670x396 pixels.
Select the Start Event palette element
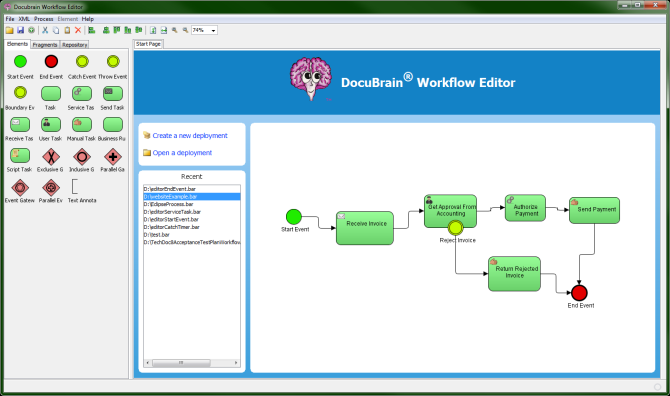[x=20, y=62]
